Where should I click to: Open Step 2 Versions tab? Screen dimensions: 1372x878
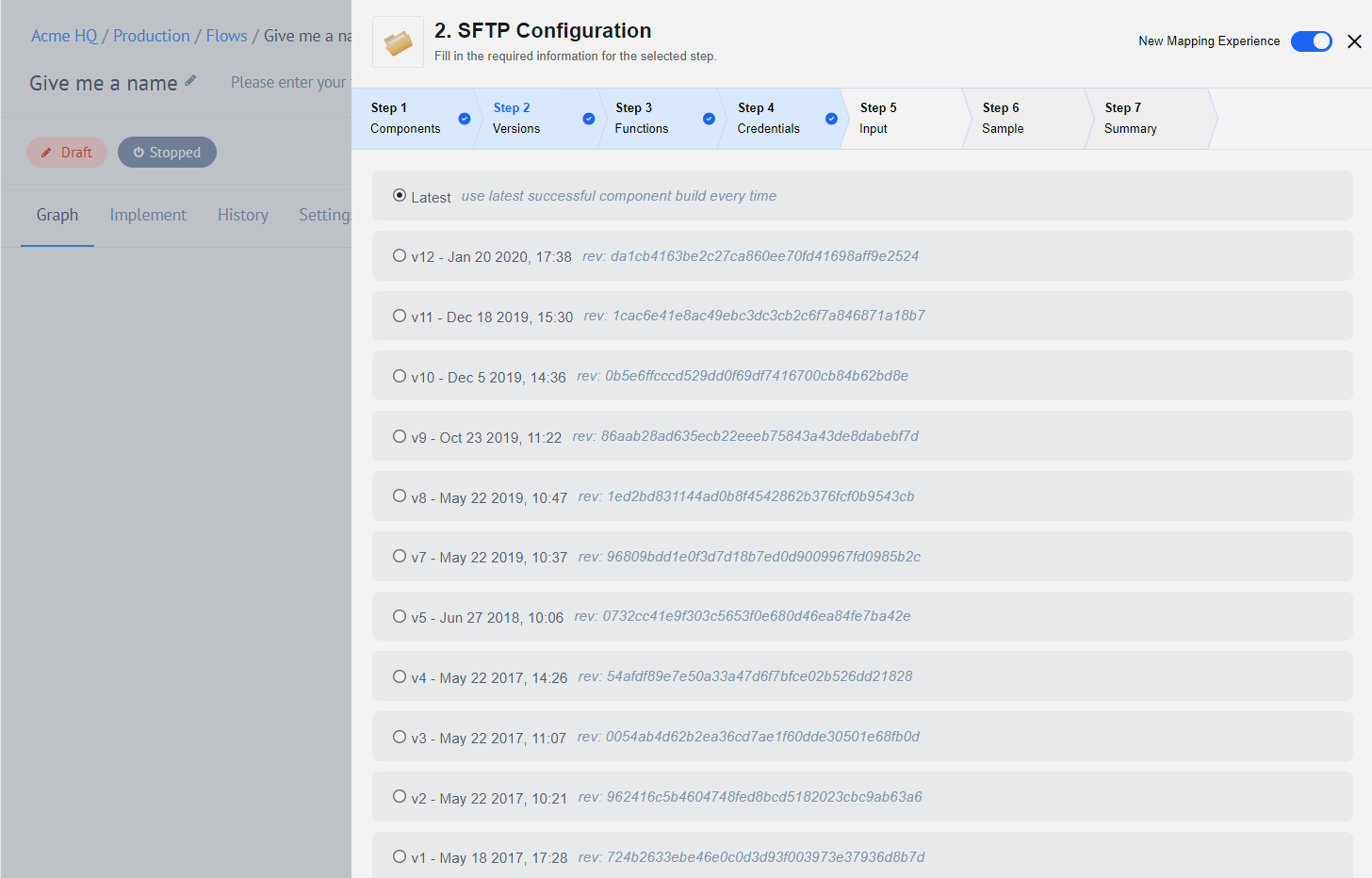535,119
